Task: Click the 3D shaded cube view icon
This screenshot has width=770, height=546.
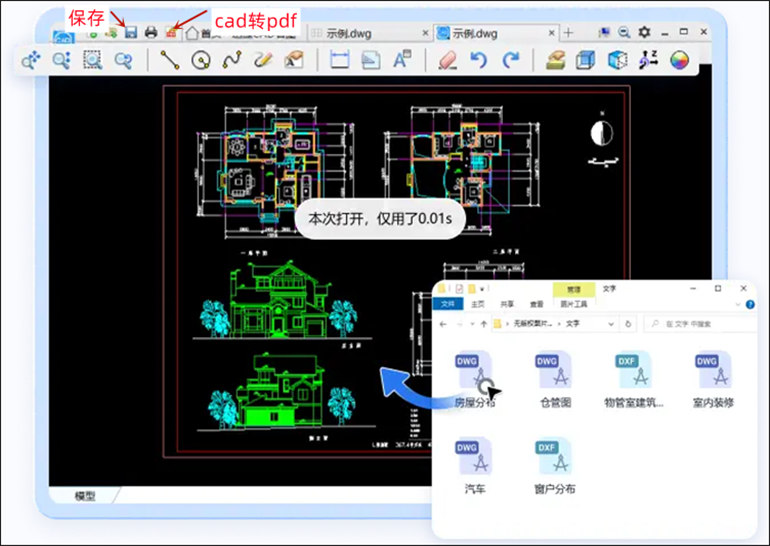Action: [x=617, y=60]
